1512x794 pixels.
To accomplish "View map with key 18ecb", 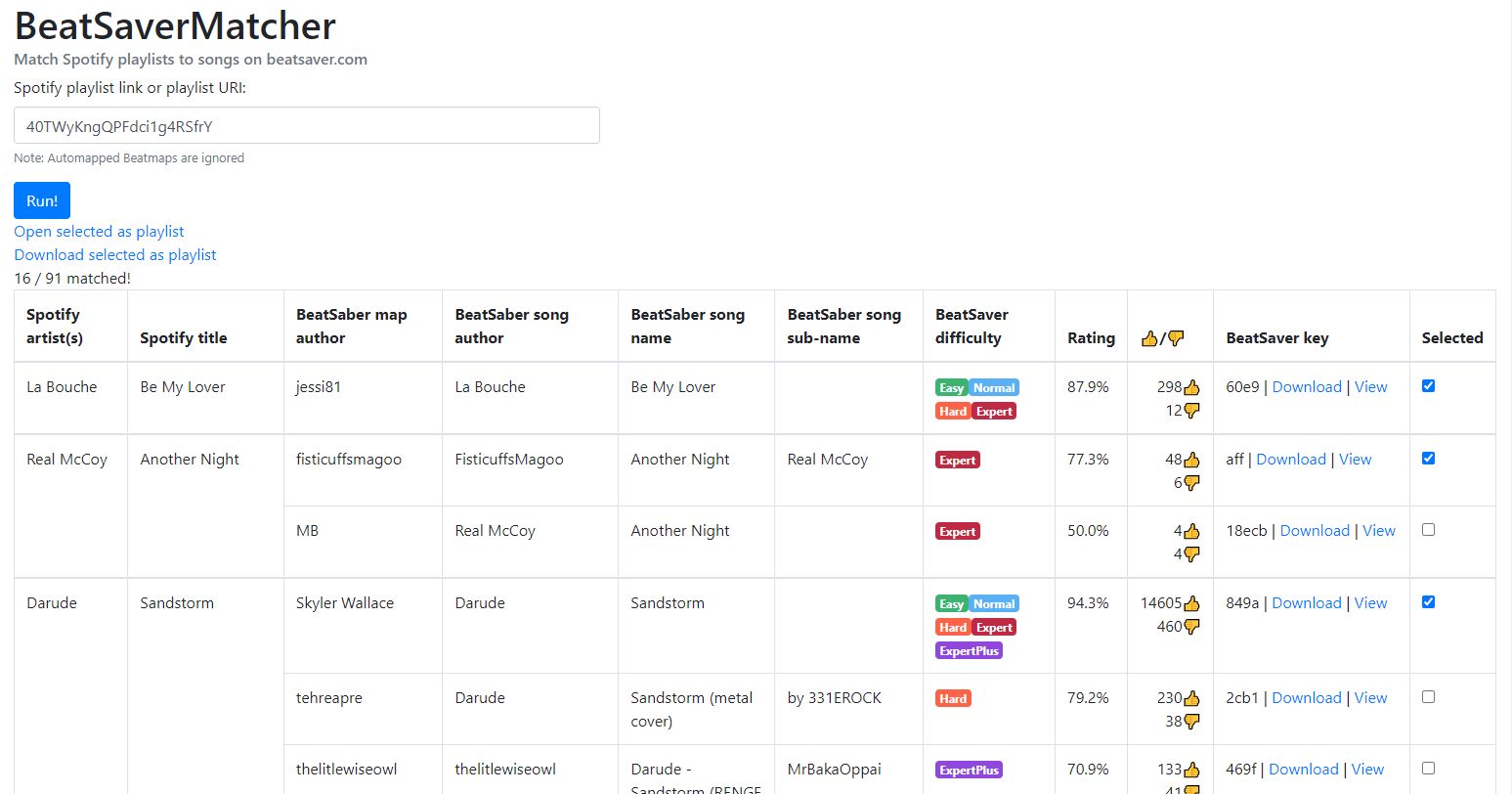I will [1379, 530].
